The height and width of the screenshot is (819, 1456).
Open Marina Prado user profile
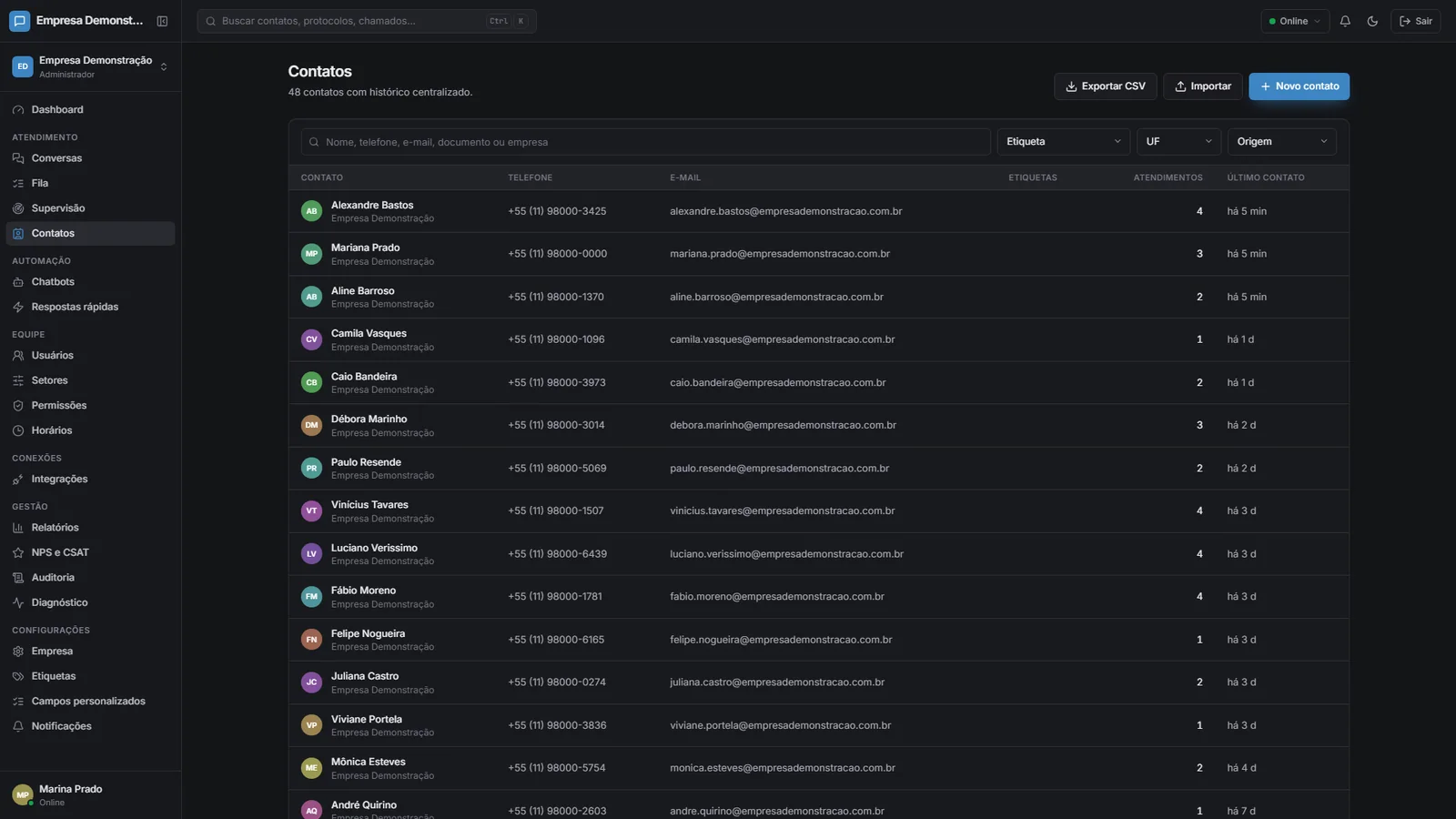pyautogui.click(x=90, y=794)
